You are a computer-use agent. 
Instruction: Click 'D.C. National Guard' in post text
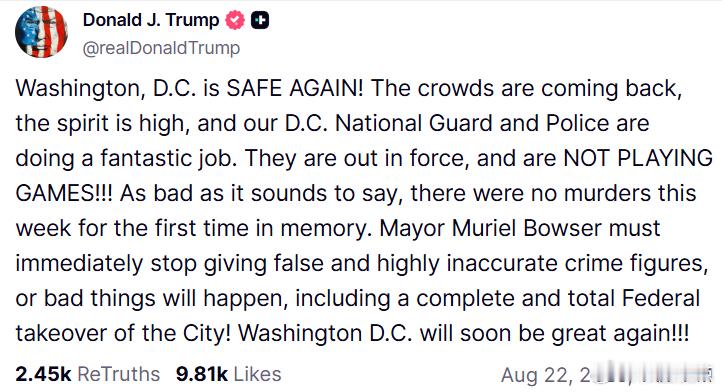pos(390,123)
